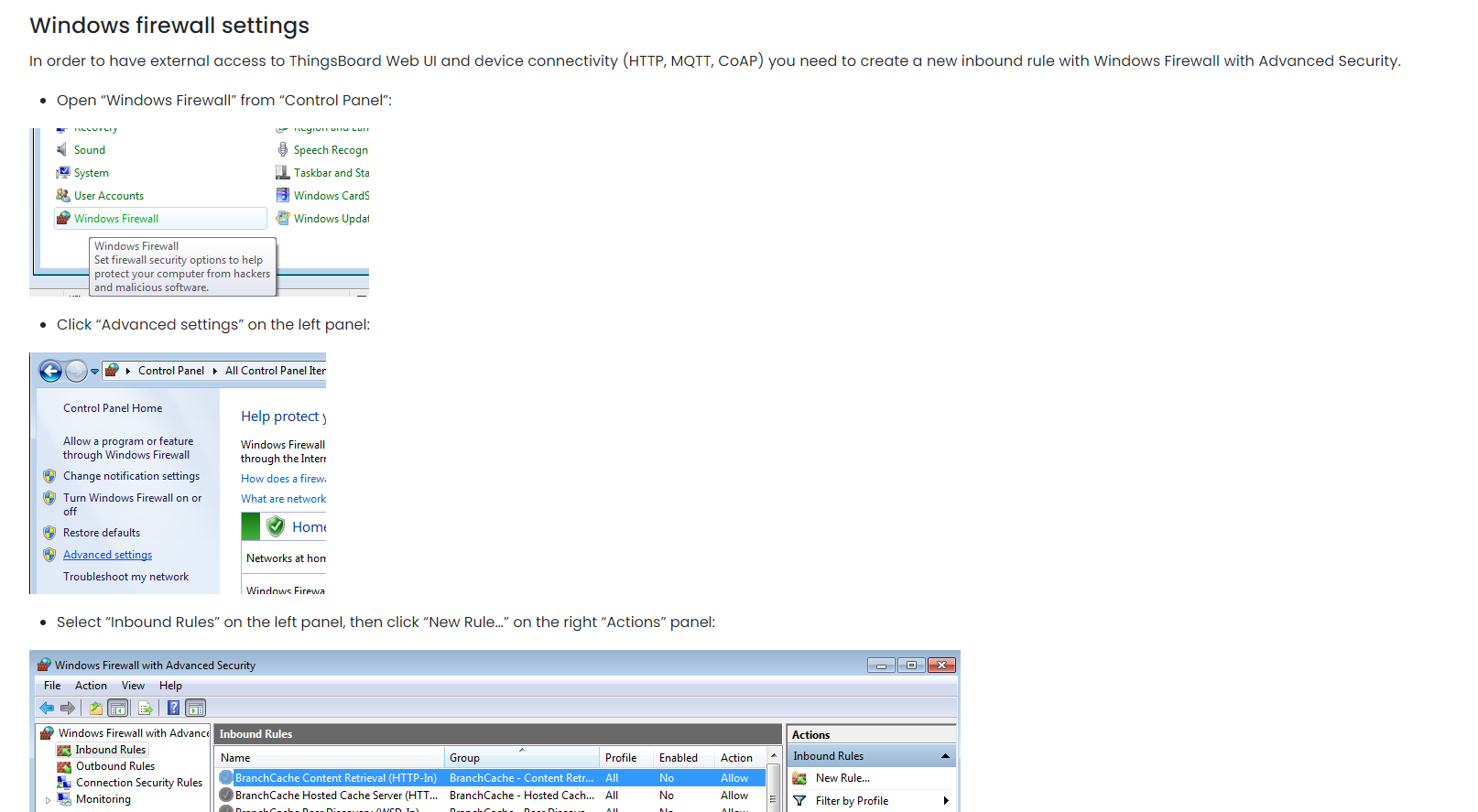Viewport: 1478px width, 812px height.
Task: Click the Name column header
Action: point(330,758)
